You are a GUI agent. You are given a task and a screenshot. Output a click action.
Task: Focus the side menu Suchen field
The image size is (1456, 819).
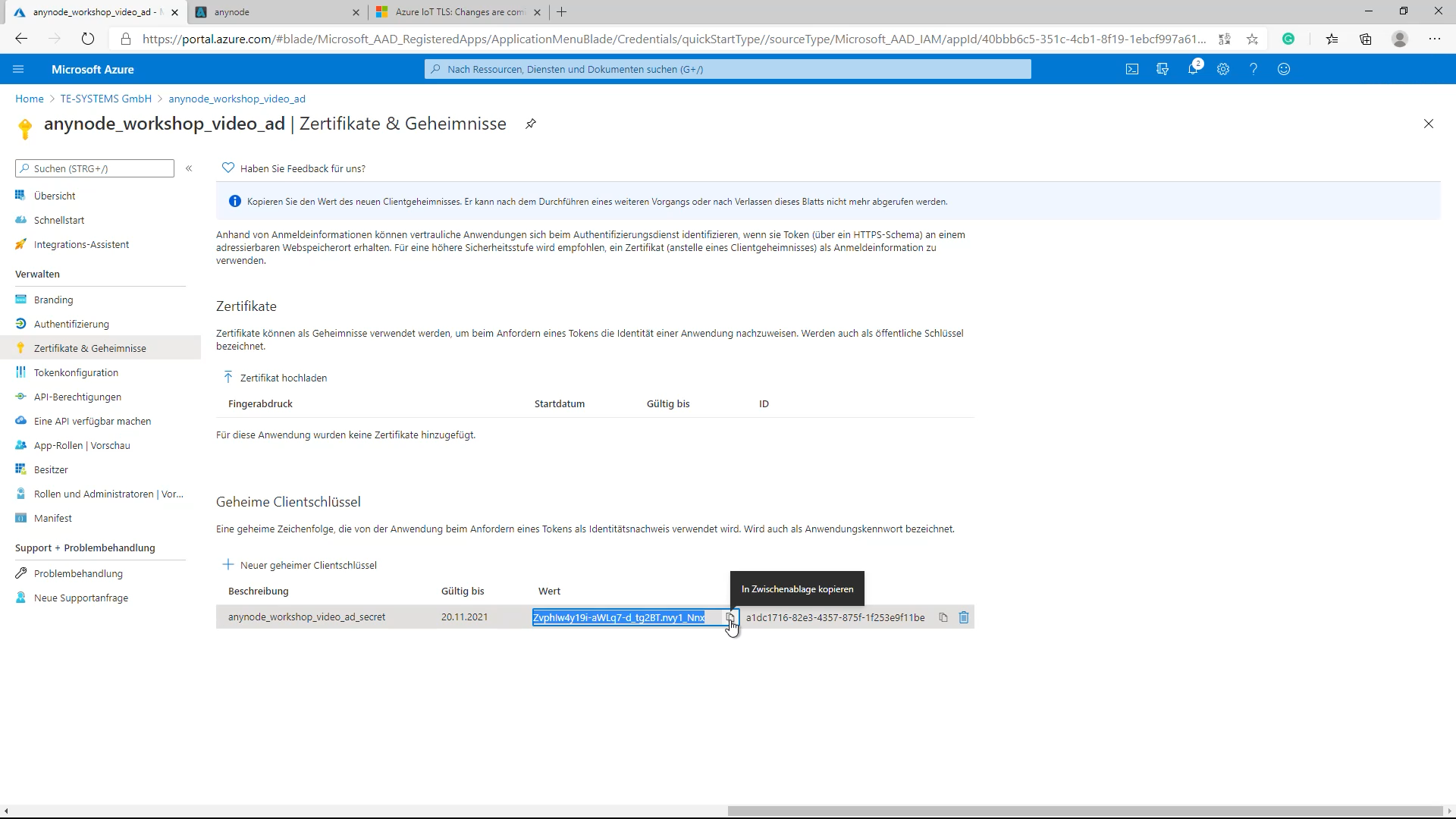pyautogui.click(x=95, y=168)
